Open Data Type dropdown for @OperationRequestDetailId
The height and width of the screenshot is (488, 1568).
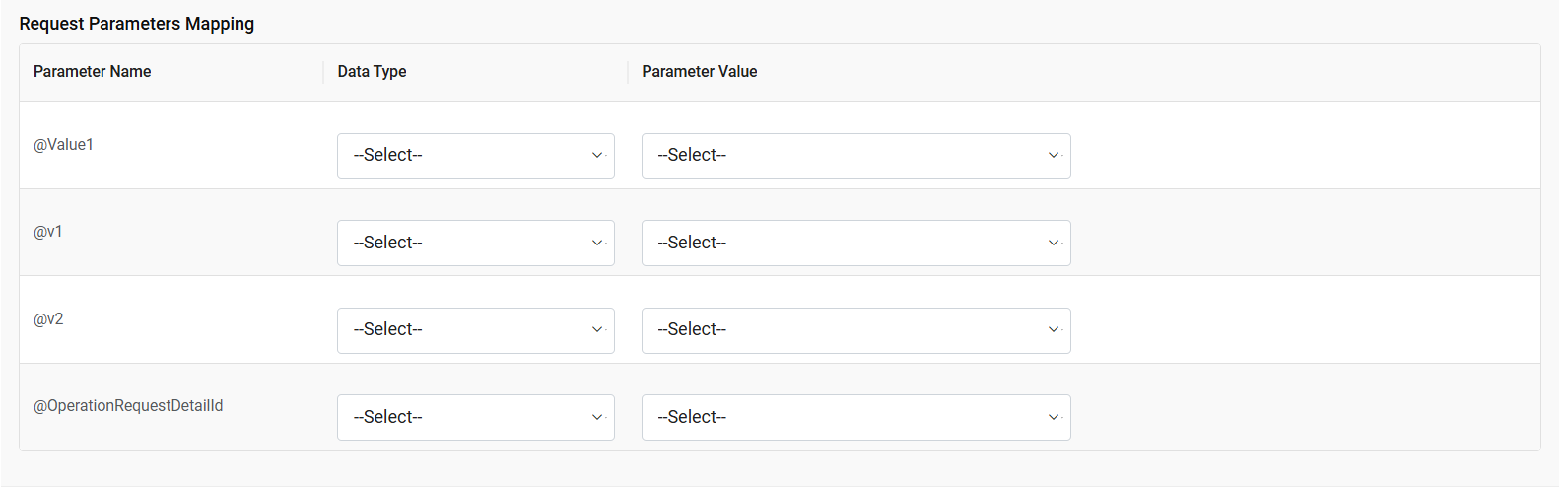pos(475,417)
